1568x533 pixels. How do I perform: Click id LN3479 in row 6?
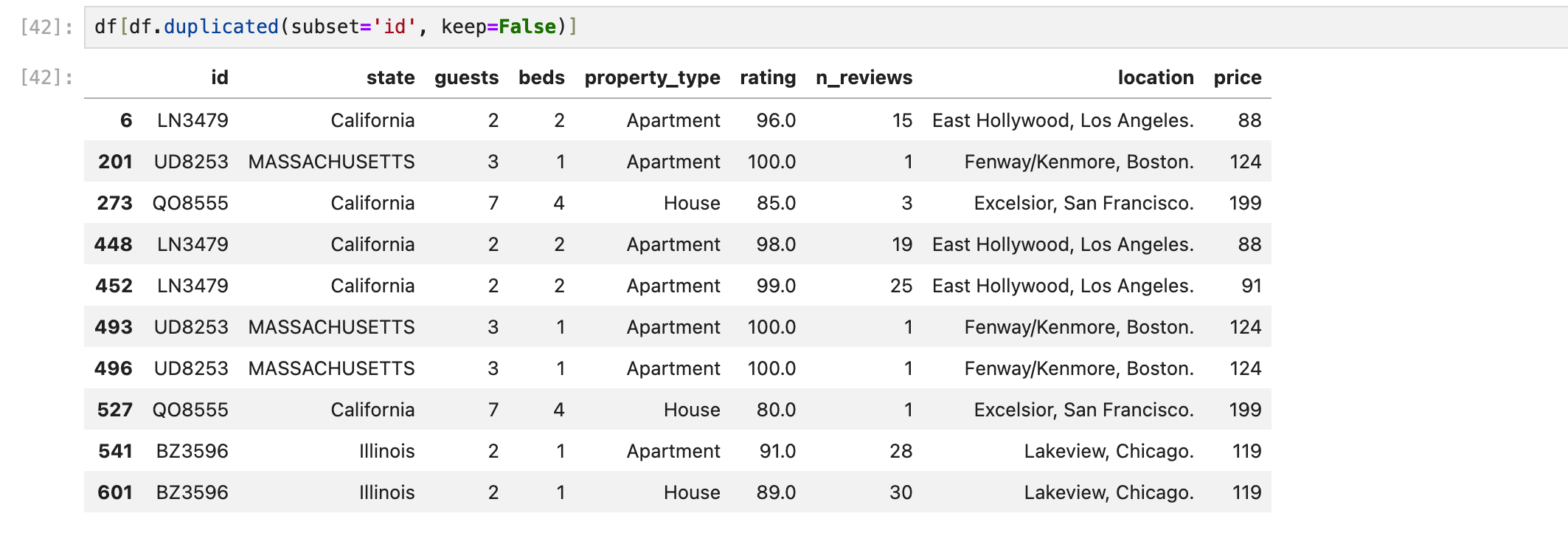point(193,120)
